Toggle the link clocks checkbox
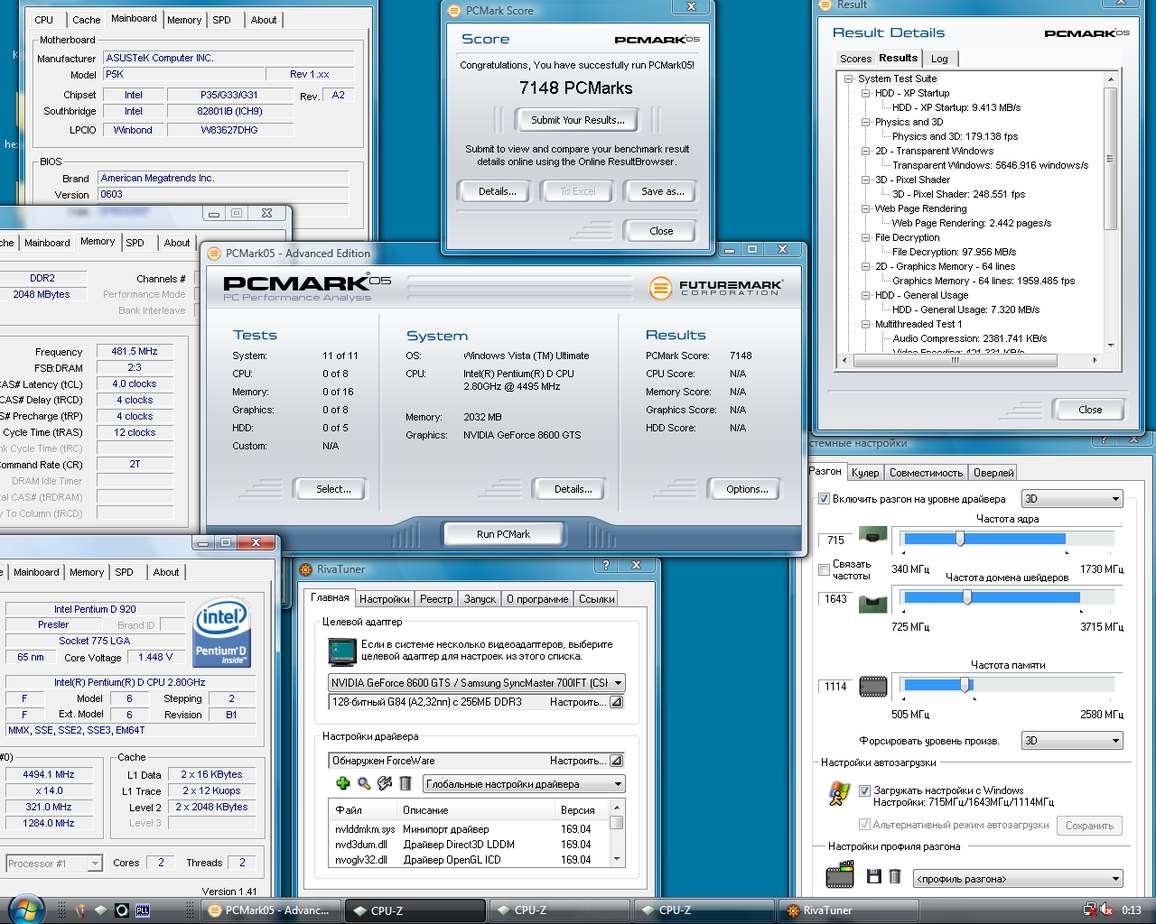Screen dimensions: 1156x924 point(824,569)
